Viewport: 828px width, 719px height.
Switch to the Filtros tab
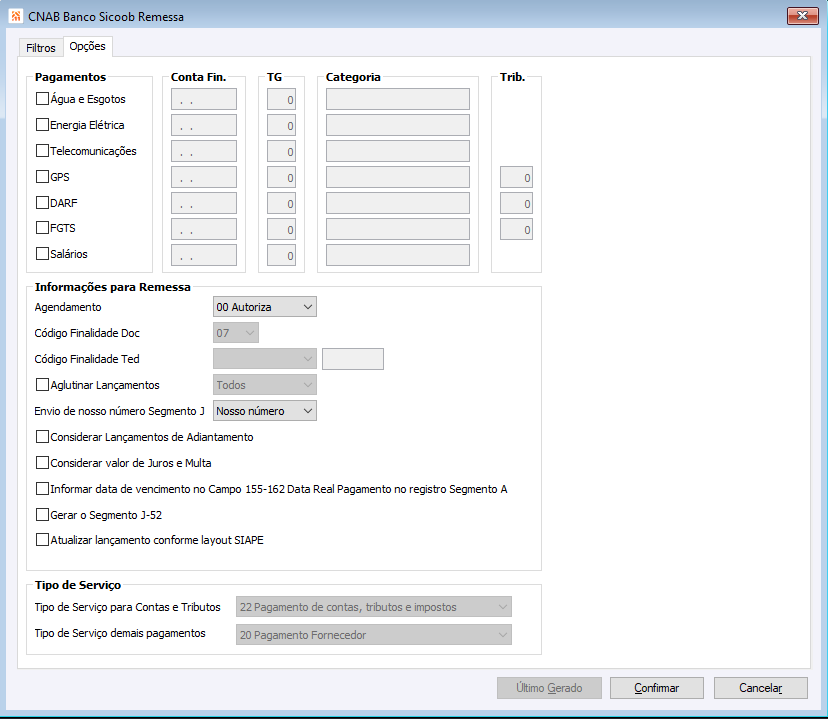click(x=41, y=48)
